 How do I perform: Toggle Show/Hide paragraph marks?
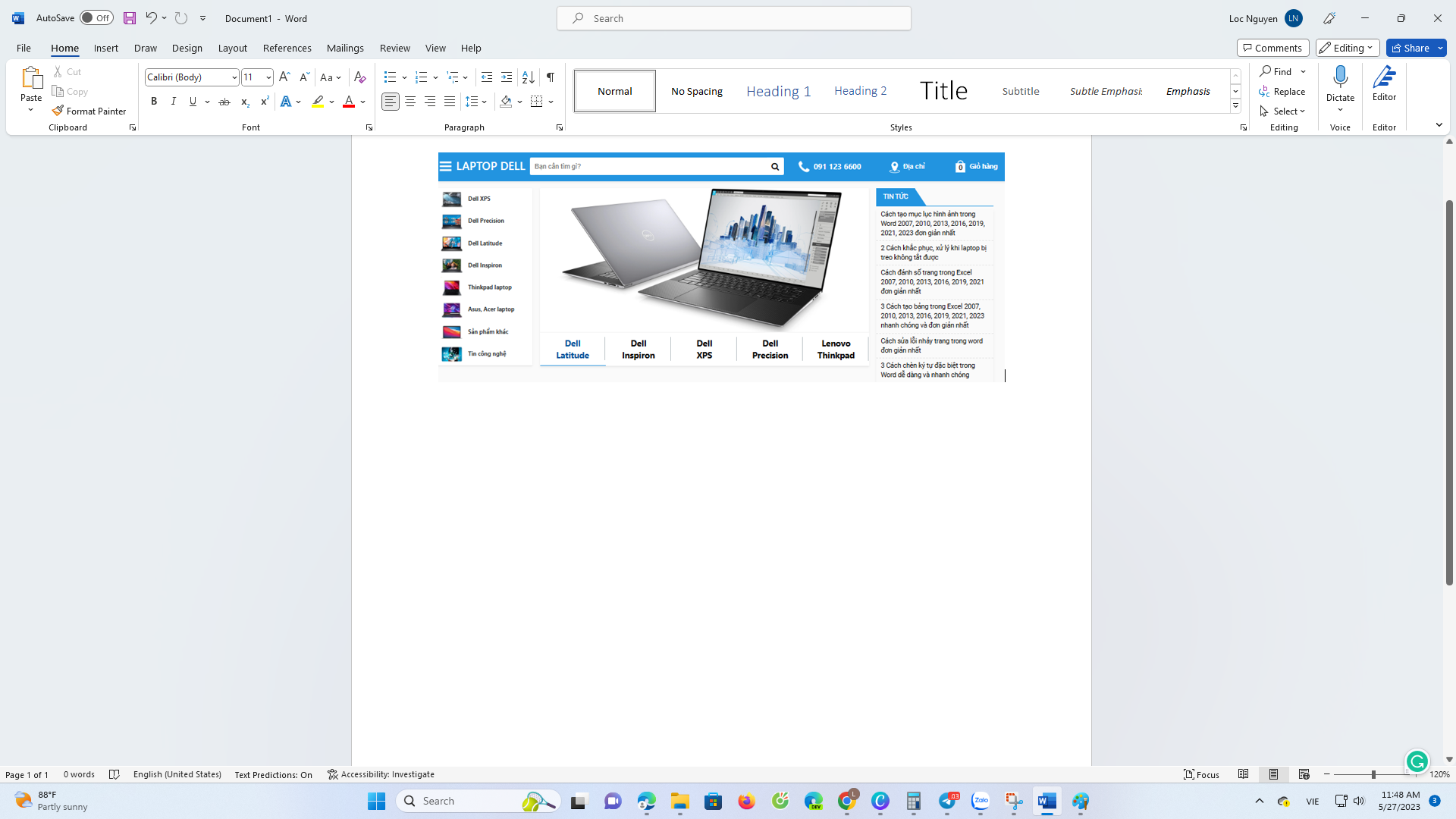pyautogui.click(x=551, y=77)
